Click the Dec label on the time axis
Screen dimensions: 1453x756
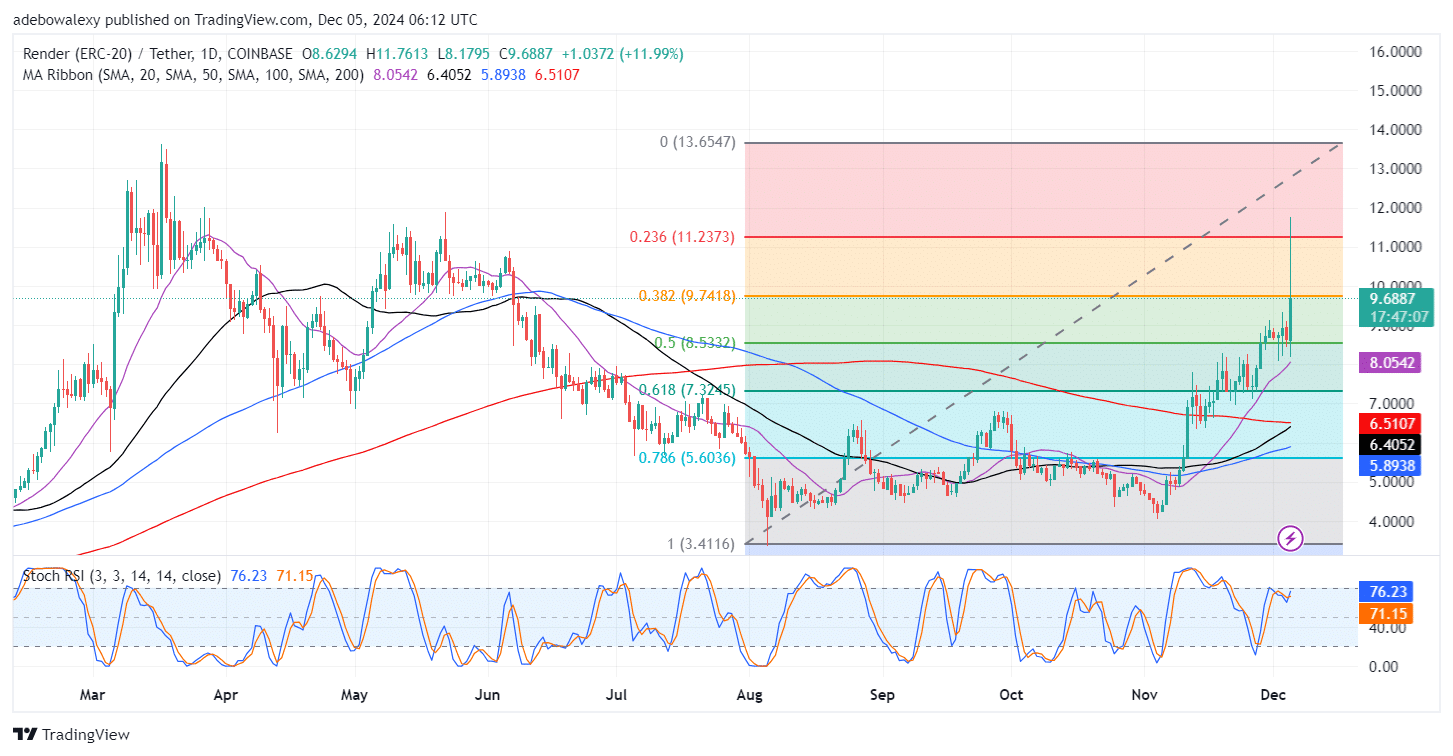tap(1274, 693)
